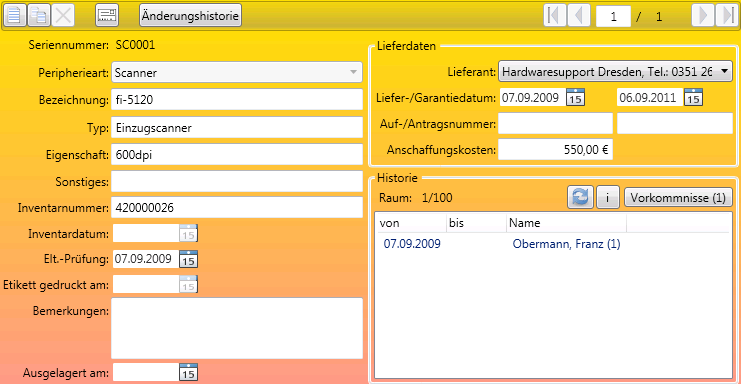Screen dimensions: 741x384
Task: Click the Raum value 1/100
Action: [437, 197]
